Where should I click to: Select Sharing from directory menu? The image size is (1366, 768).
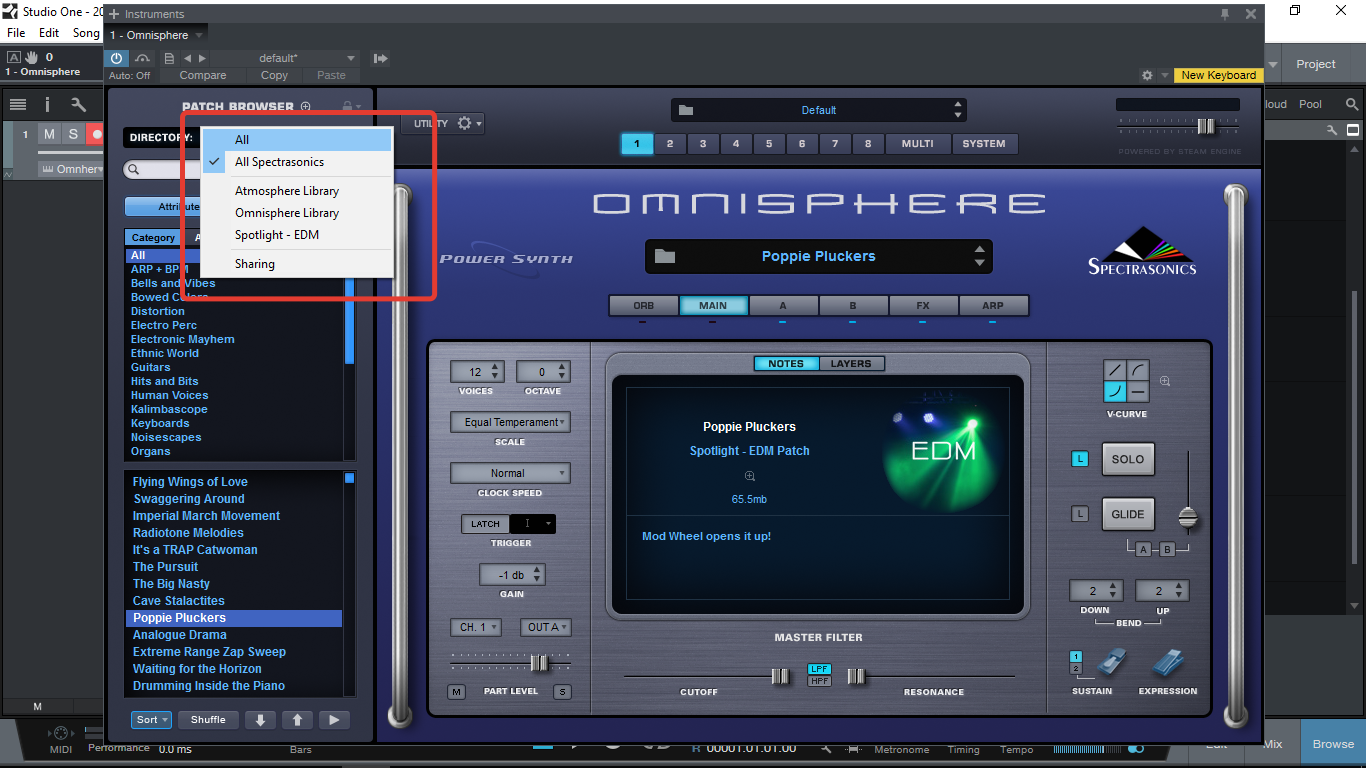[296, 264]
